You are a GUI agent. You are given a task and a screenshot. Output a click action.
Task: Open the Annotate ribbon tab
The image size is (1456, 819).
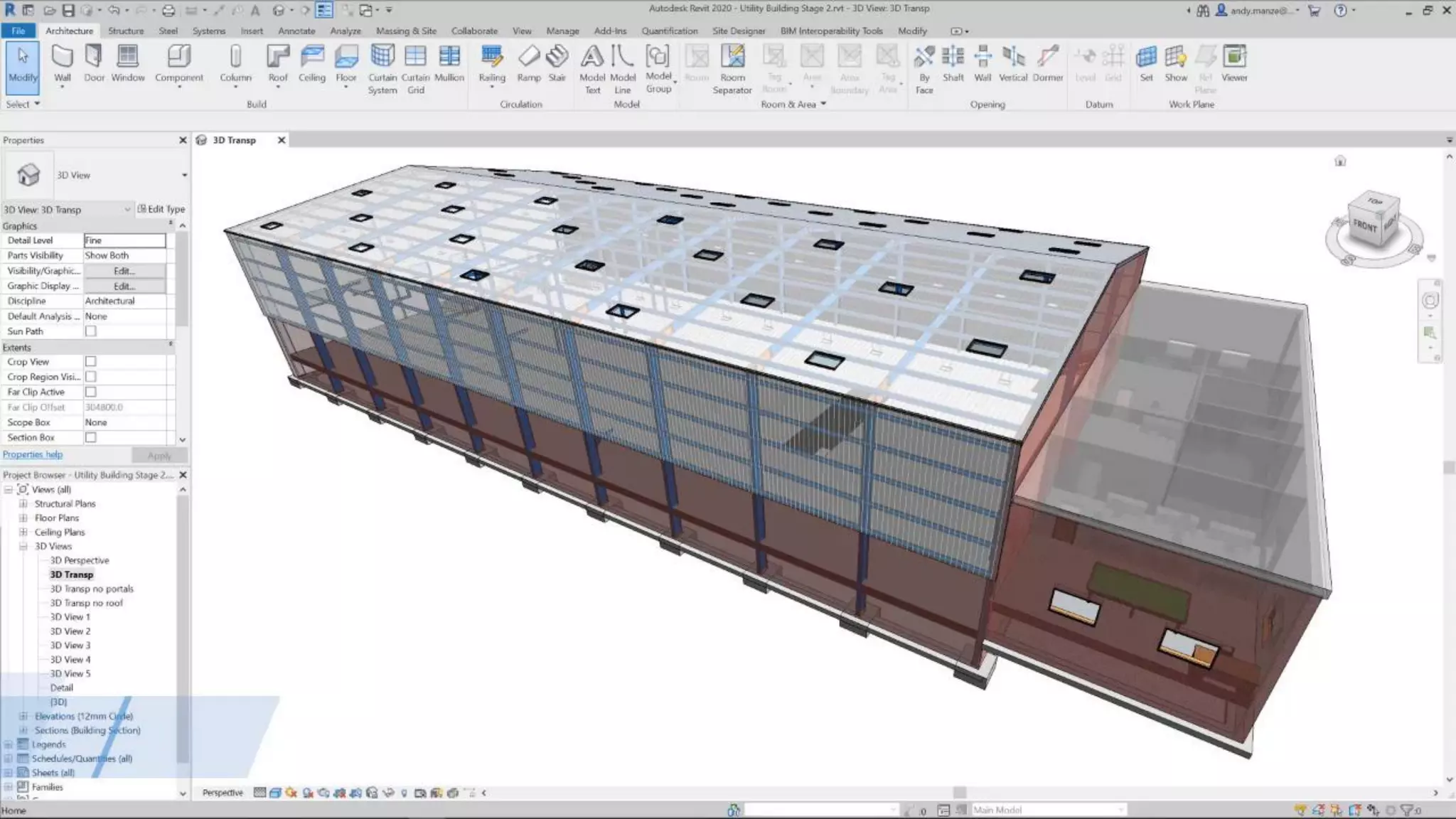pos(296,31)
